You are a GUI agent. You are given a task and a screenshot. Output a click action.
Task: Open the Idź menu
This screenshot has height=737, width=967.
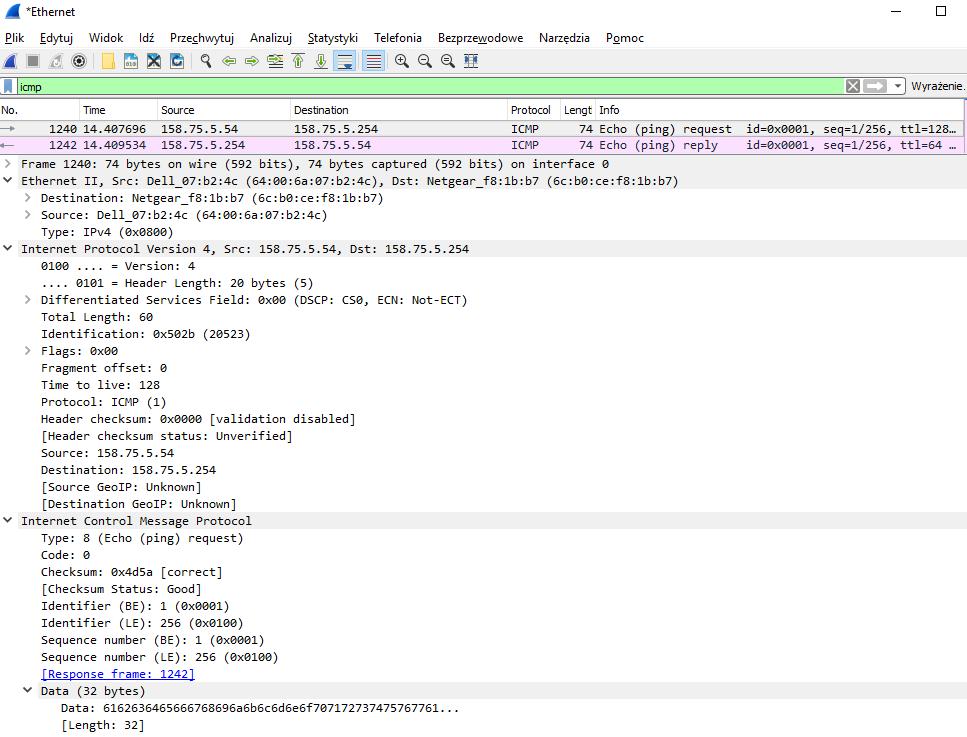click(146, 38)
